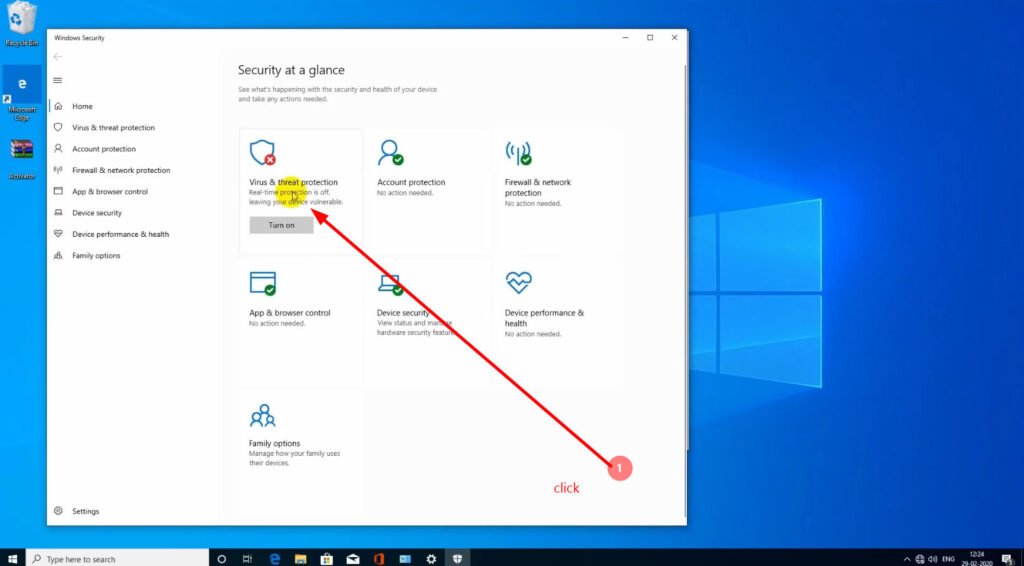
Task: Click the hamburger menu icon in sidebar
Action: point(57,80)
